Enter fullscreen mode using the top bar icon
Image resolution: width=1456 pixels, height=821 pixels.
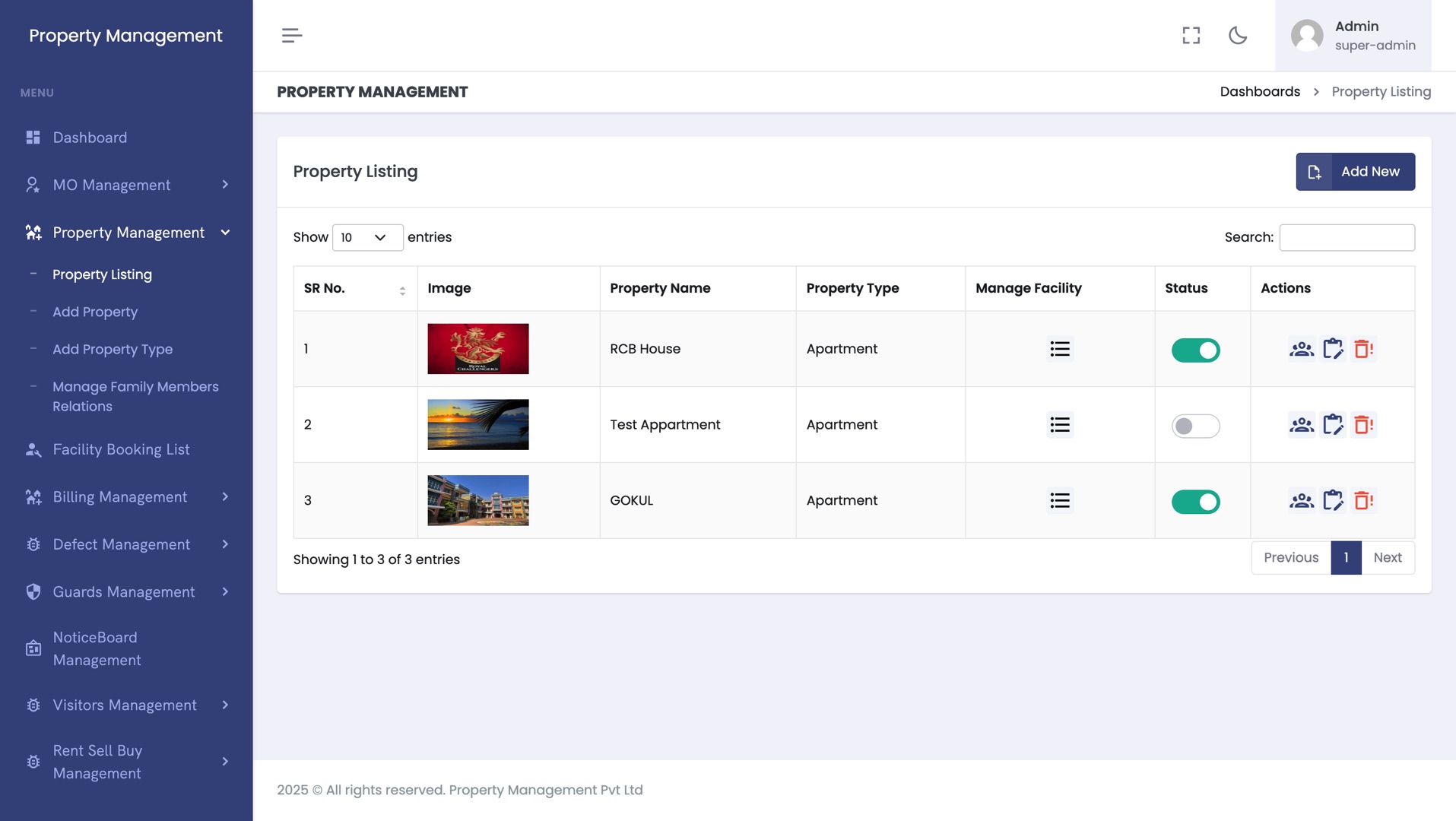(x=1191, y=36)
